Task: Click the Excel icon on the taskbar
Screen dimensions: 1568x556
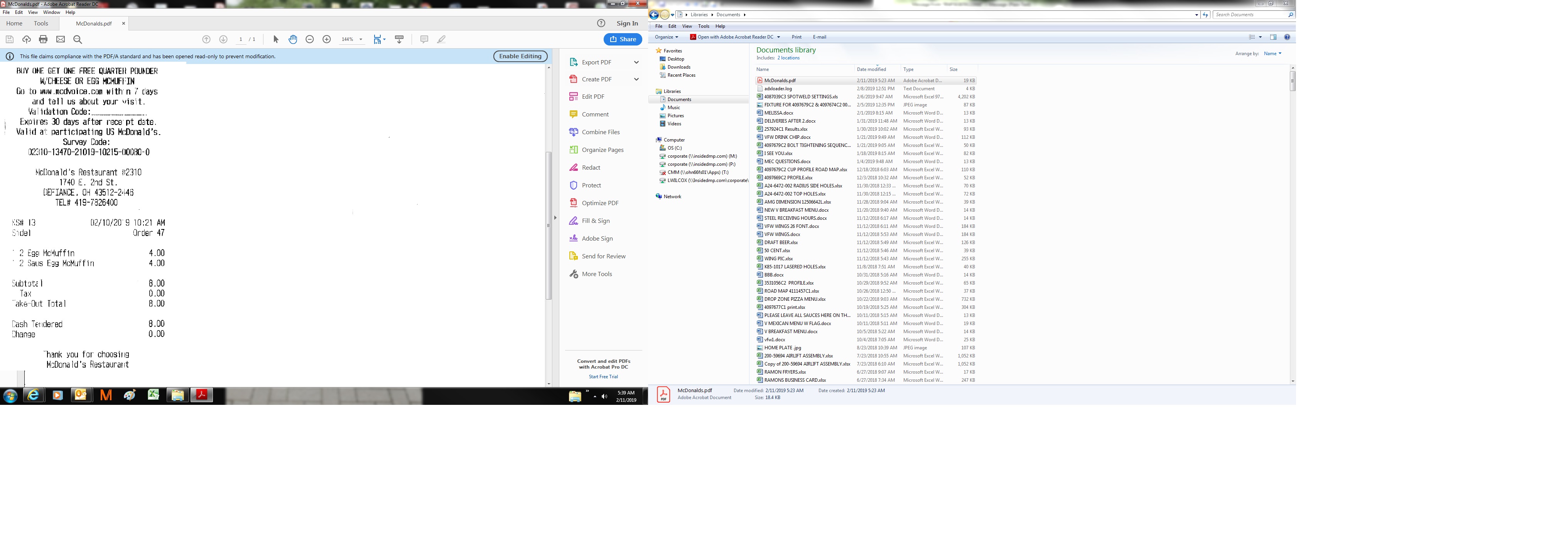Action: 154,395
